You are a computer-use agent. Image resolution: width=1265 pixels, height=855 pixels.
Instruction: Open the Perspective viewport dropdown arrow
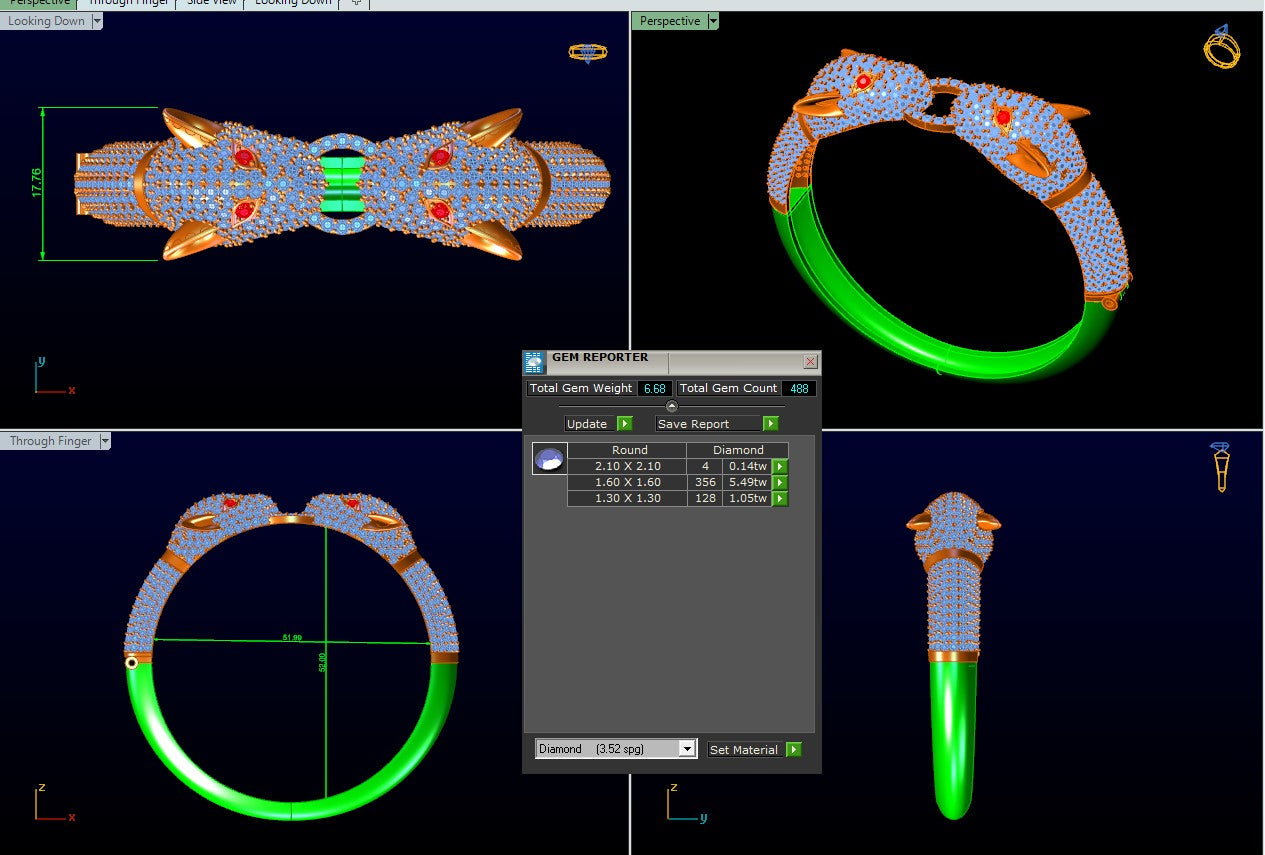pyautogui.click(x=712, y=21)
